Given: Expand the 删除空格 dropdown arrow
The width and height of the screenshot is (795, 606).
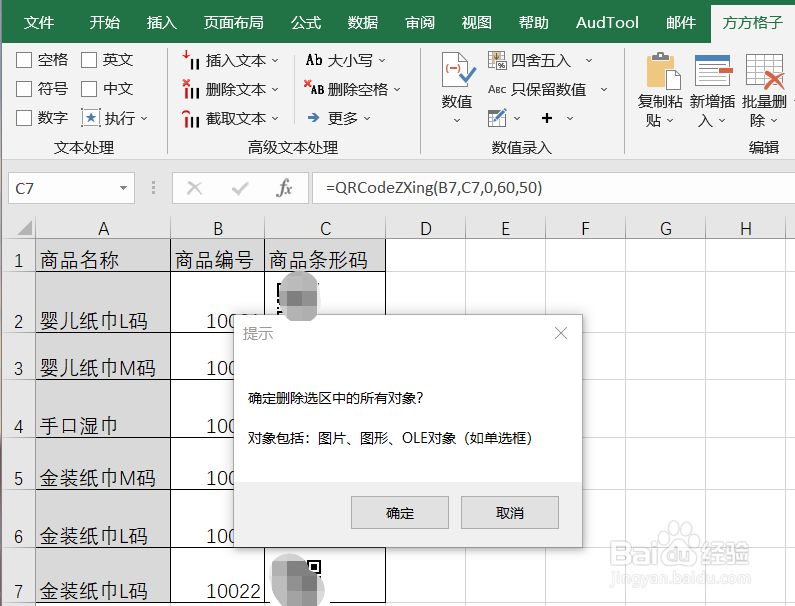Looking at the screenshot, I should point(397,89).
